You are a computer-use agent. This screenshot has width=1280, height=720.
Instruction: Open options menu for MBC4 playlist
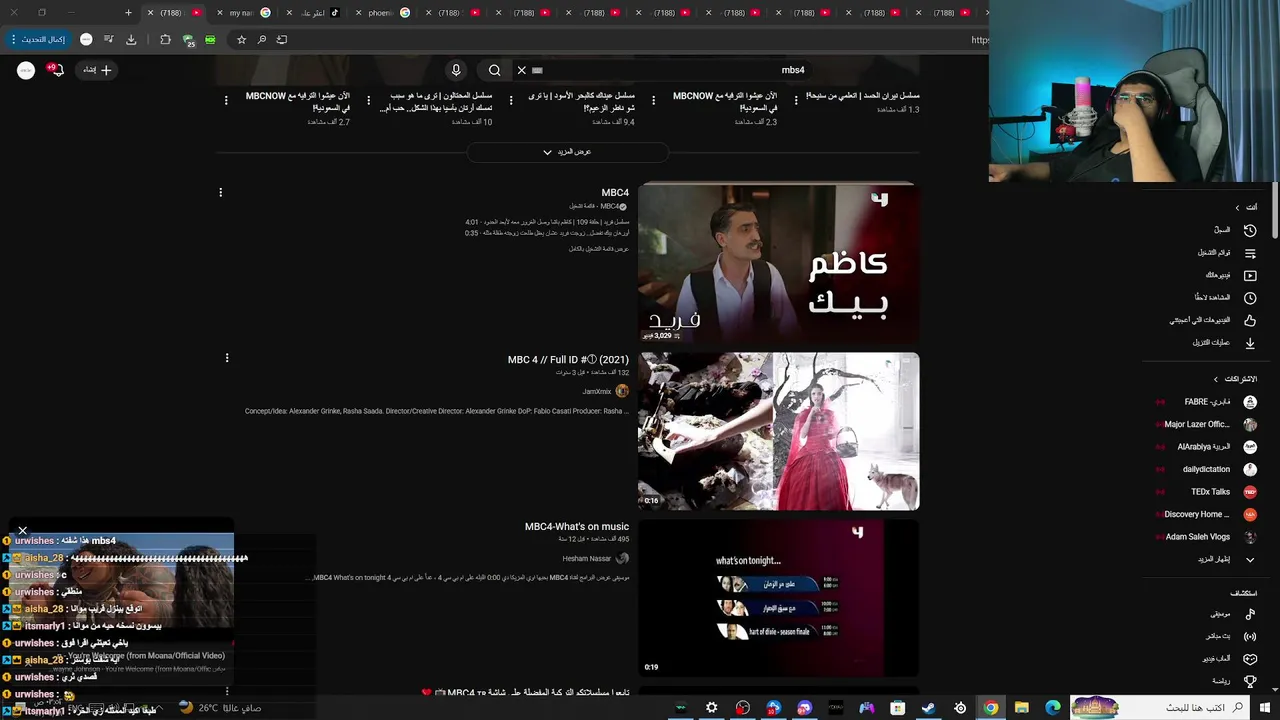(221, 192)
